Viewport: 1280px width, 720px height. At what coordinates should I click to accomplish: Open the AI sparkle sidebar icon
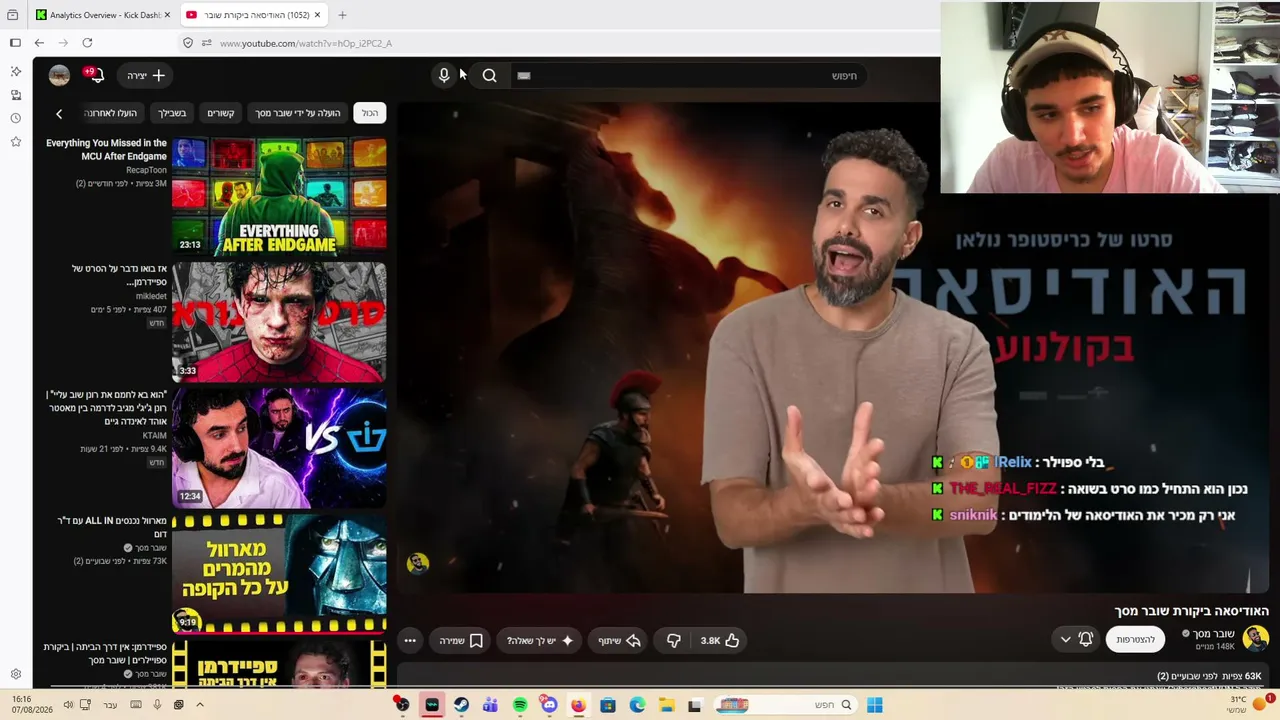click(15, 72)
